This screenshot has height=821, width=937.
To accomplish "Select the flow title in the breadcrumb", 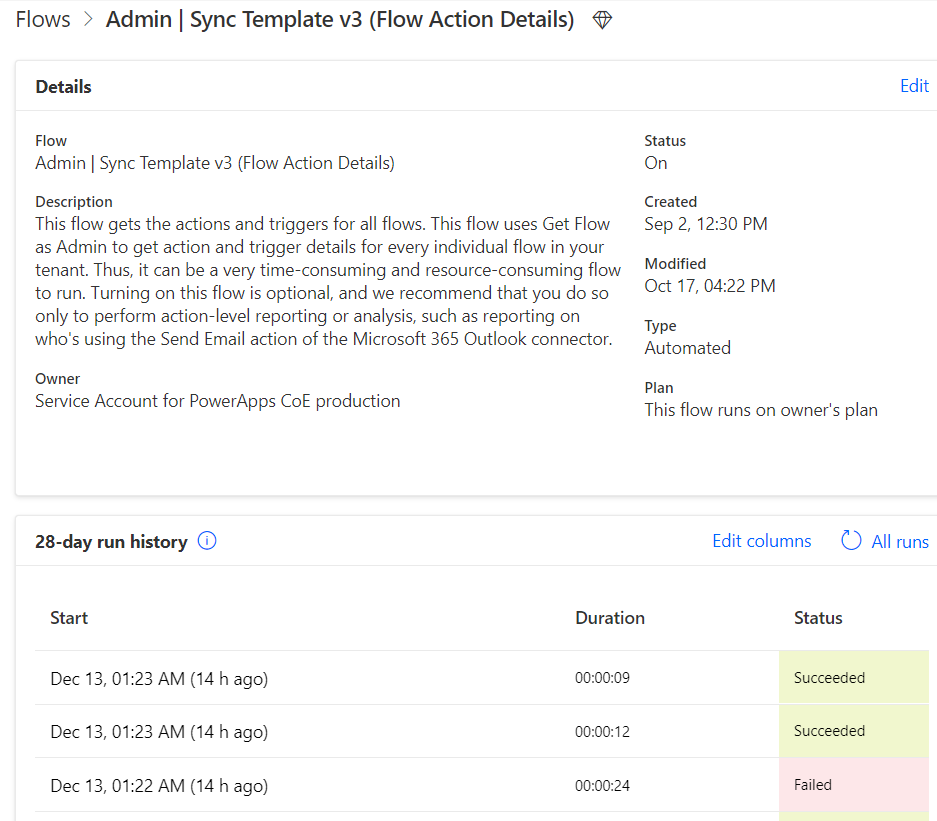I will coord(337,19).
